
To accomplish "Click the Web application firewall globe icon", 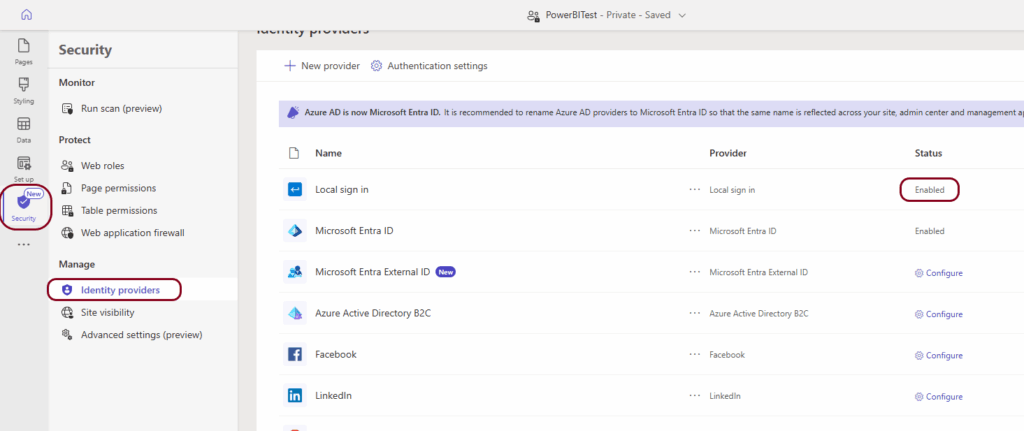I will pos(67,233).
